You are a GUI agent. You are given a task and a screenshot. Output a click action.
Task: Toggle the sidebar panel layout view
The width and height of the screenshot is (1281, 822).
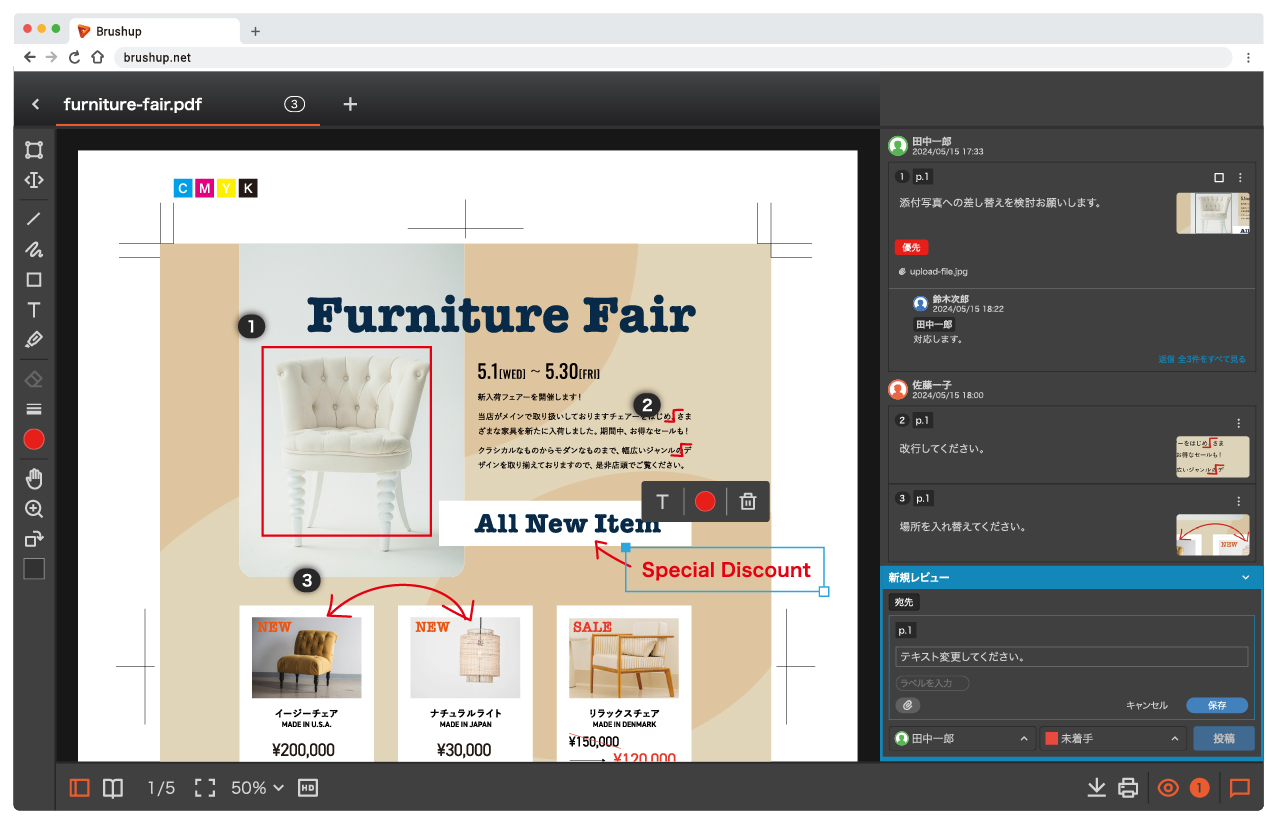coord(80,788)
